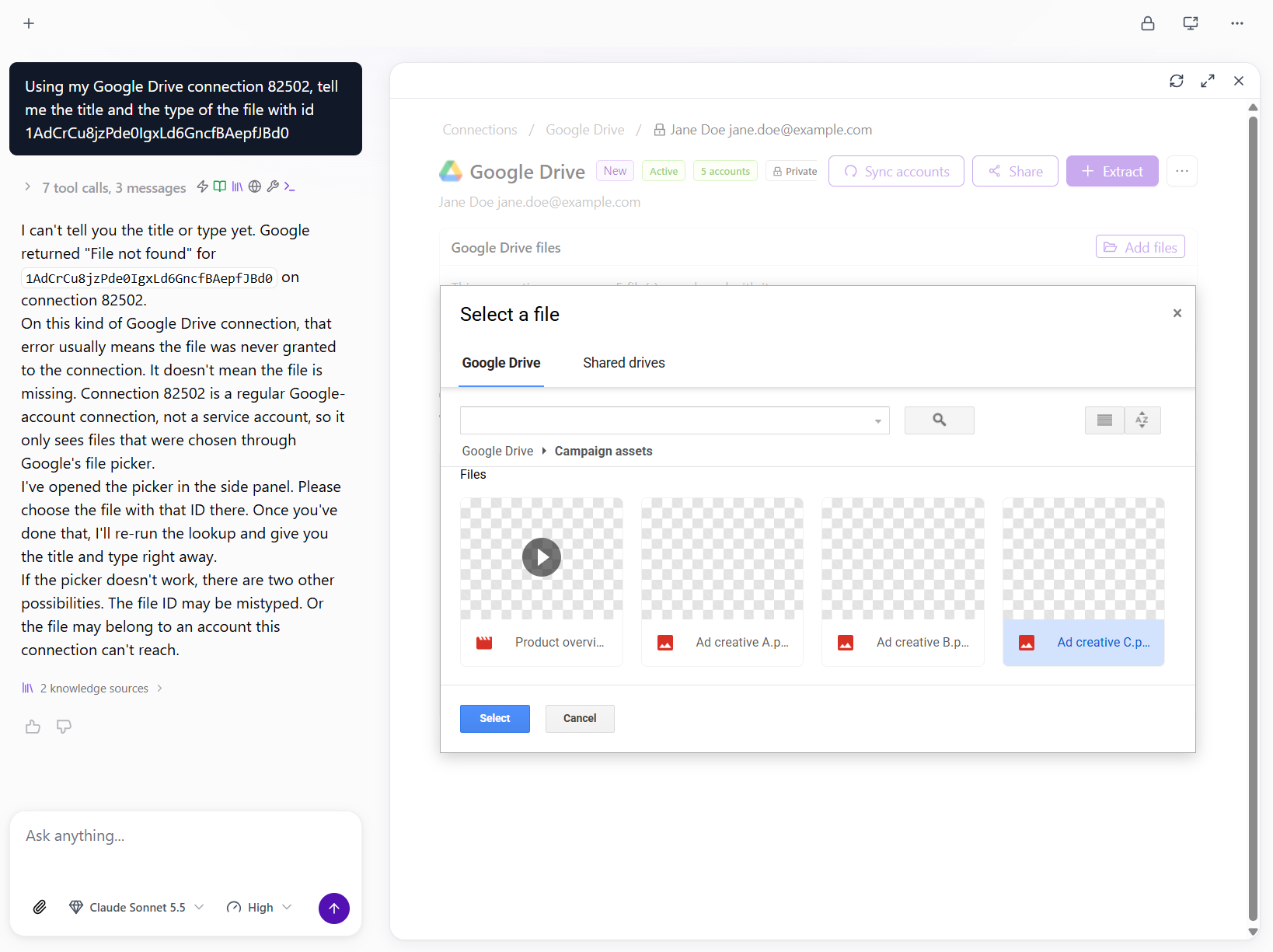The width and height of the screenshot is (1273, 952).
Task: Switch to Shared drives tab
Action: point(624,363)
